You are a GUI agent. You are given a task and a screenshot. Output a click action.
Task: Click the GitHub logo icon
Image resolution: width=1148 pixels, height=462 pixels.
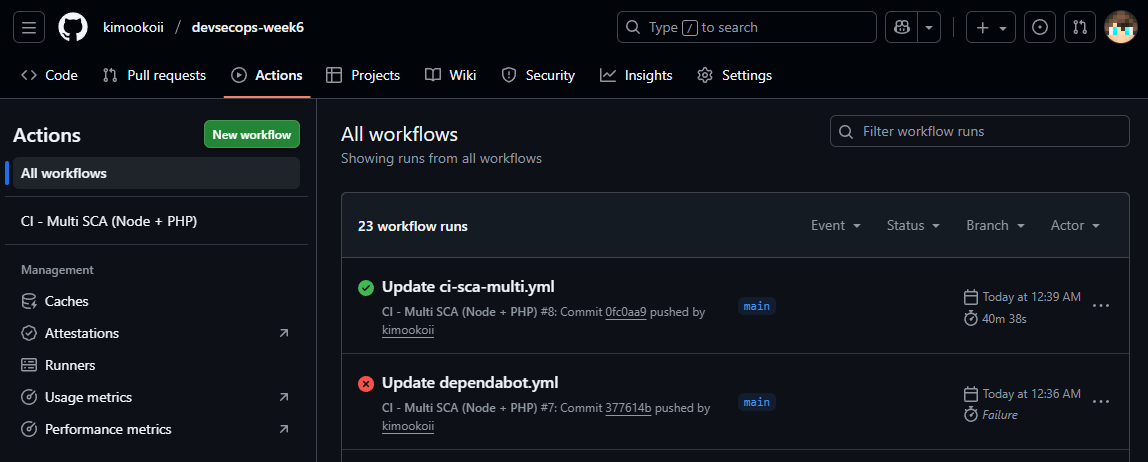pos(73,28)
